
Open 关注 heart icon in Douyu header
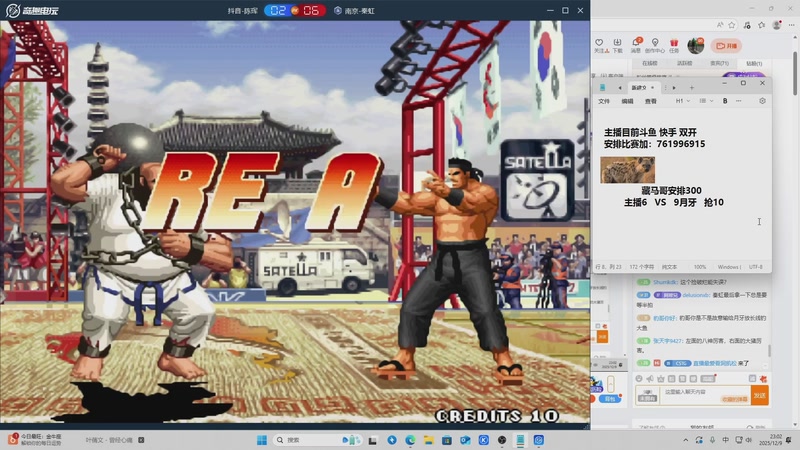[x=601, y=45]
